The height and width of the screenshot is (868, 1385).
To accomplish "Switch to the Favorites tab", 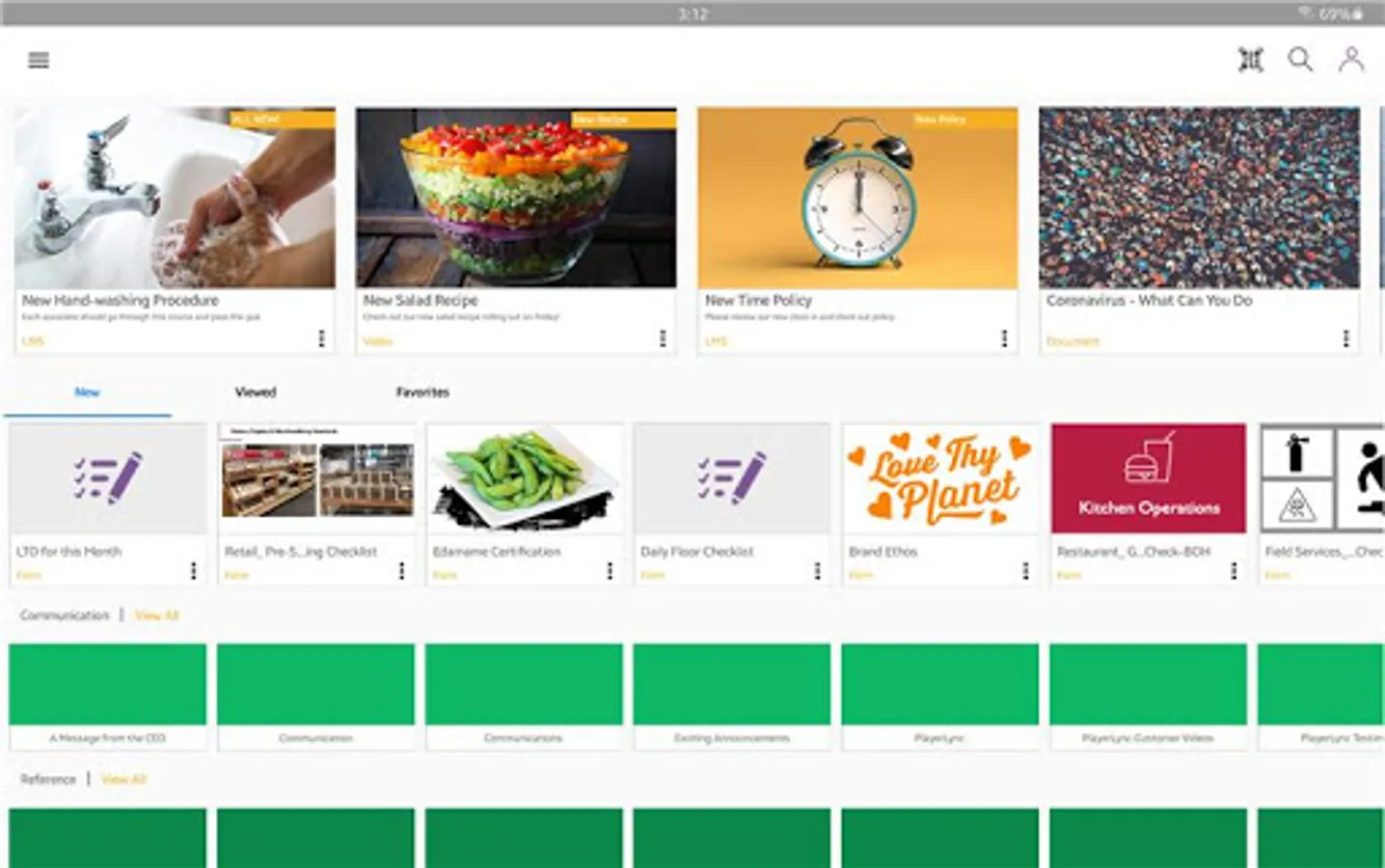I will 422,393.
